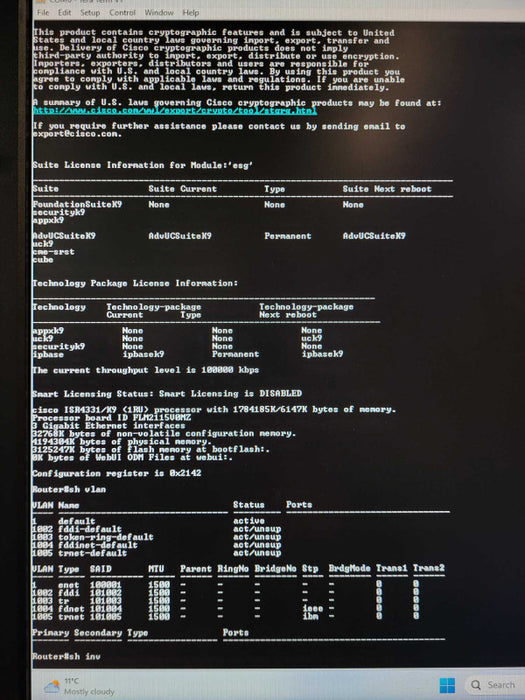The image size is (525, 700).
Task: Open the cisco.com export crypto URL link
Action: click(175, 110)
